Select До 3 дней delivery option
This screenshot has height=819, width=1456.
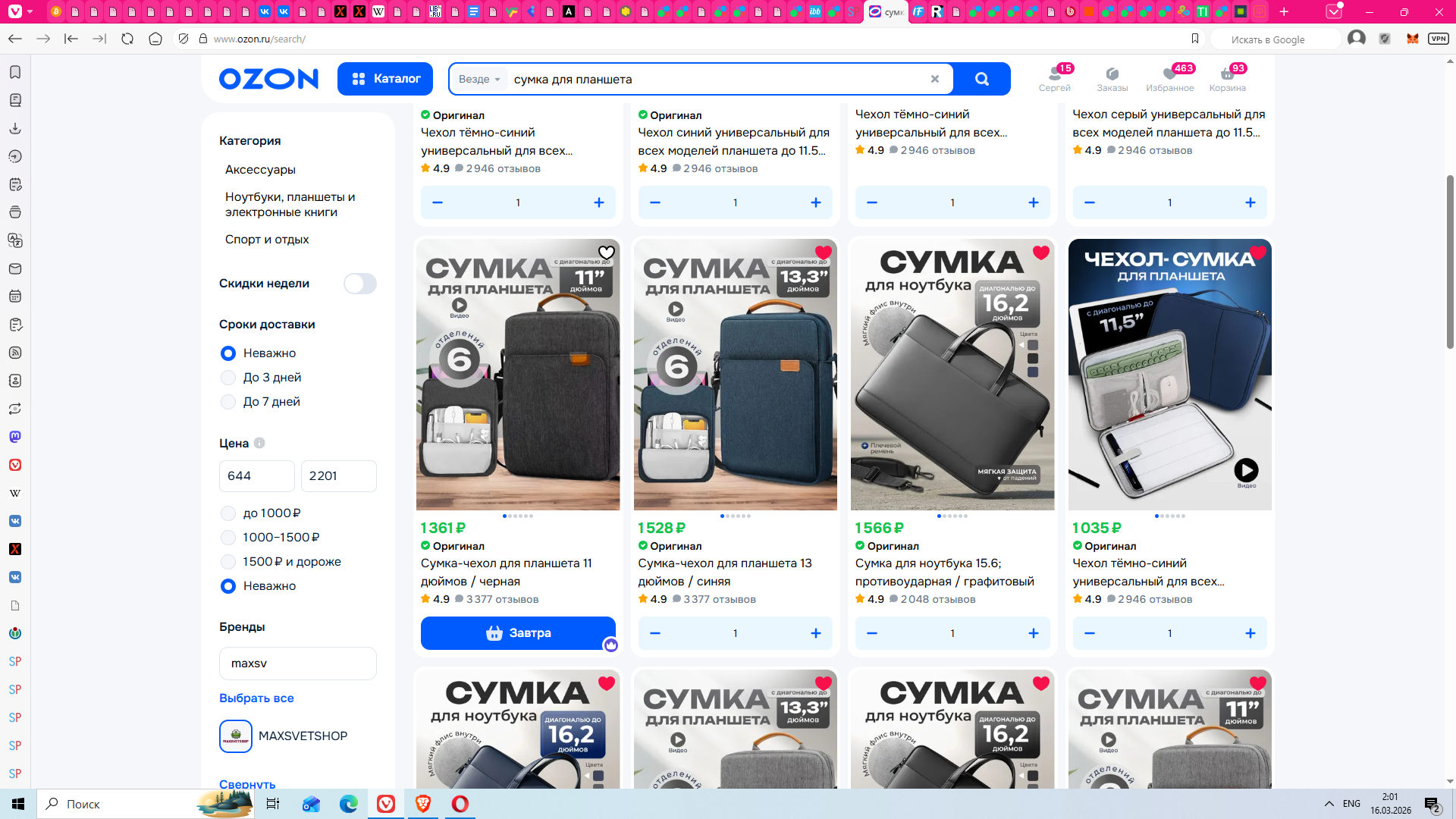pos(228,378)
